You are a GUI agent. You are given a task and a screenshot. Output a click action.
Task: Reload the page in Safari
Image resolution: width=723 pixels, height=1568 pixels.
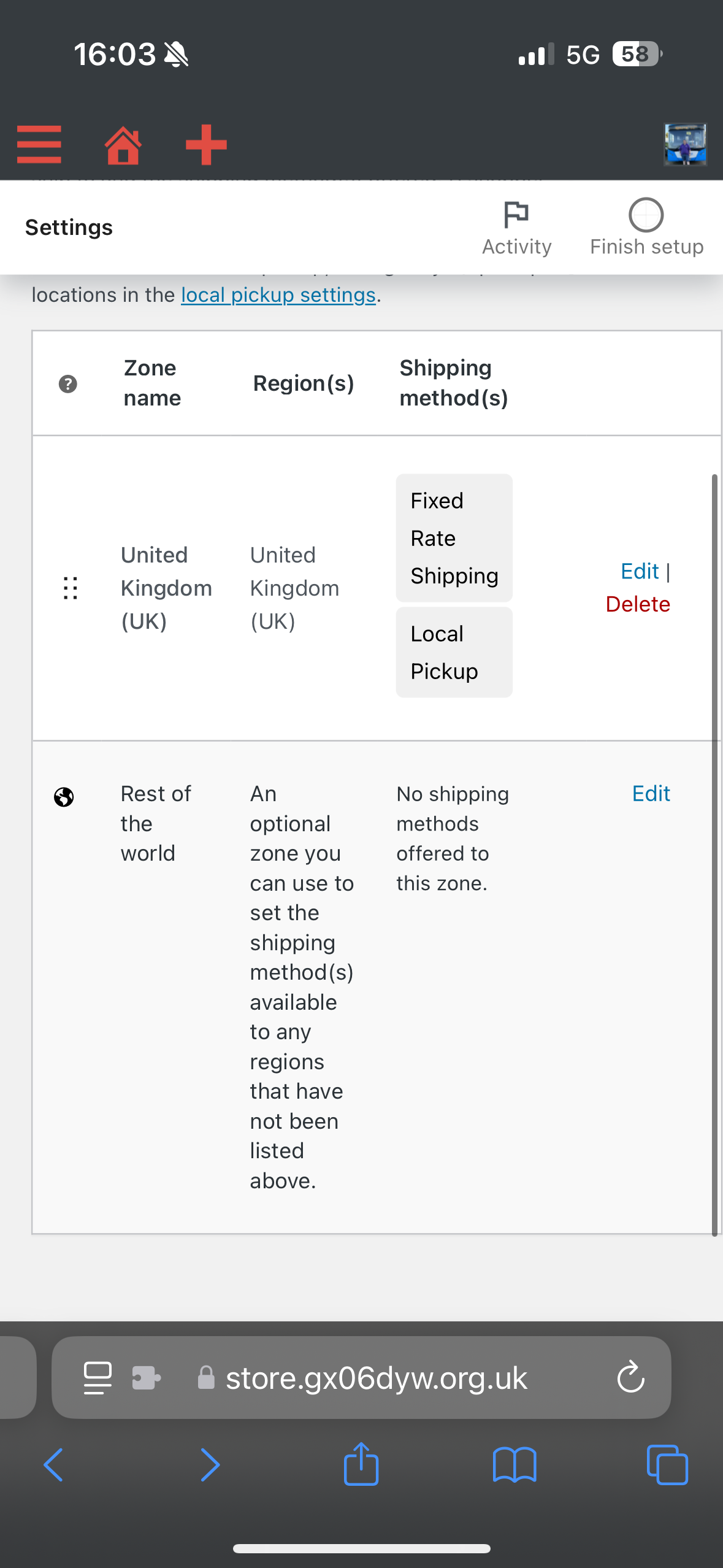[630, 1378]
